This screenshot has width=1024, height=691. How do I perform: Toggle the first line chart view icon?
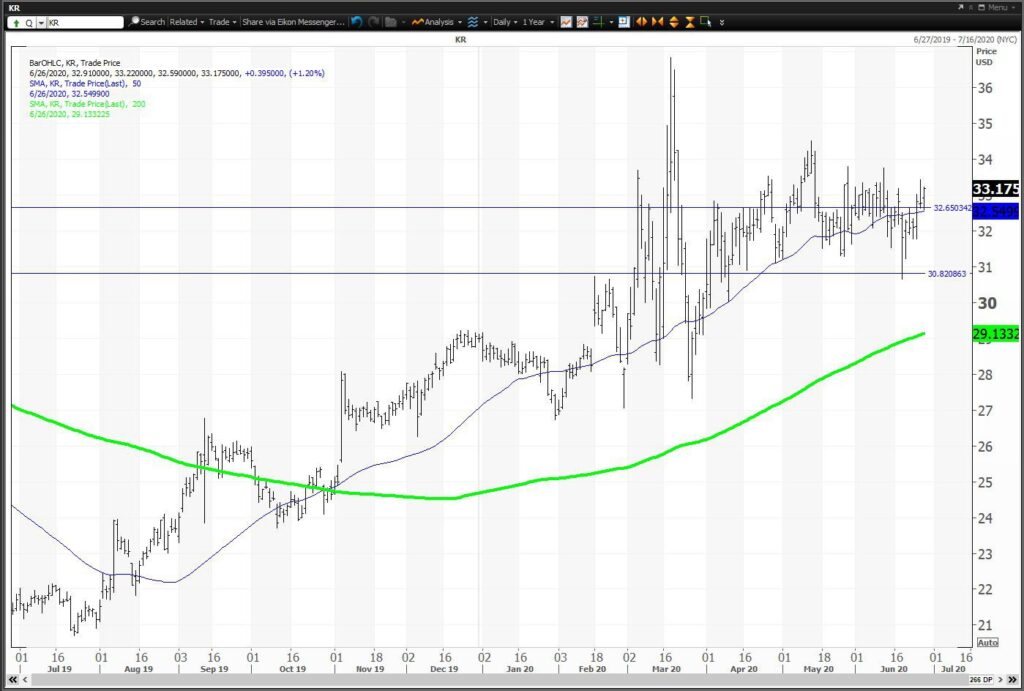(566, 22)
